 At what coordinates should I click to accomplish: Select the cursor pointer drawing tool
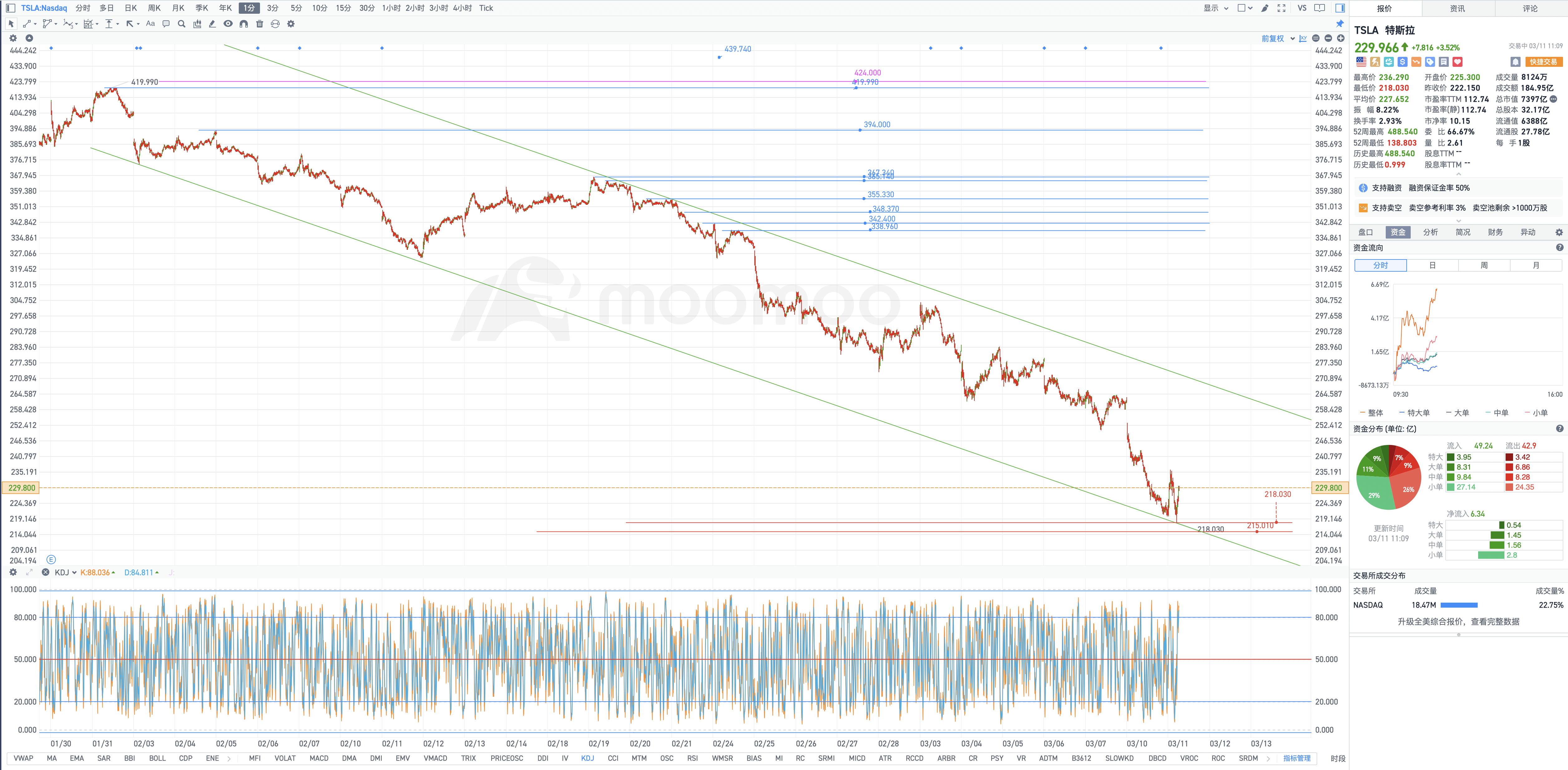click(x=11, y=24)
